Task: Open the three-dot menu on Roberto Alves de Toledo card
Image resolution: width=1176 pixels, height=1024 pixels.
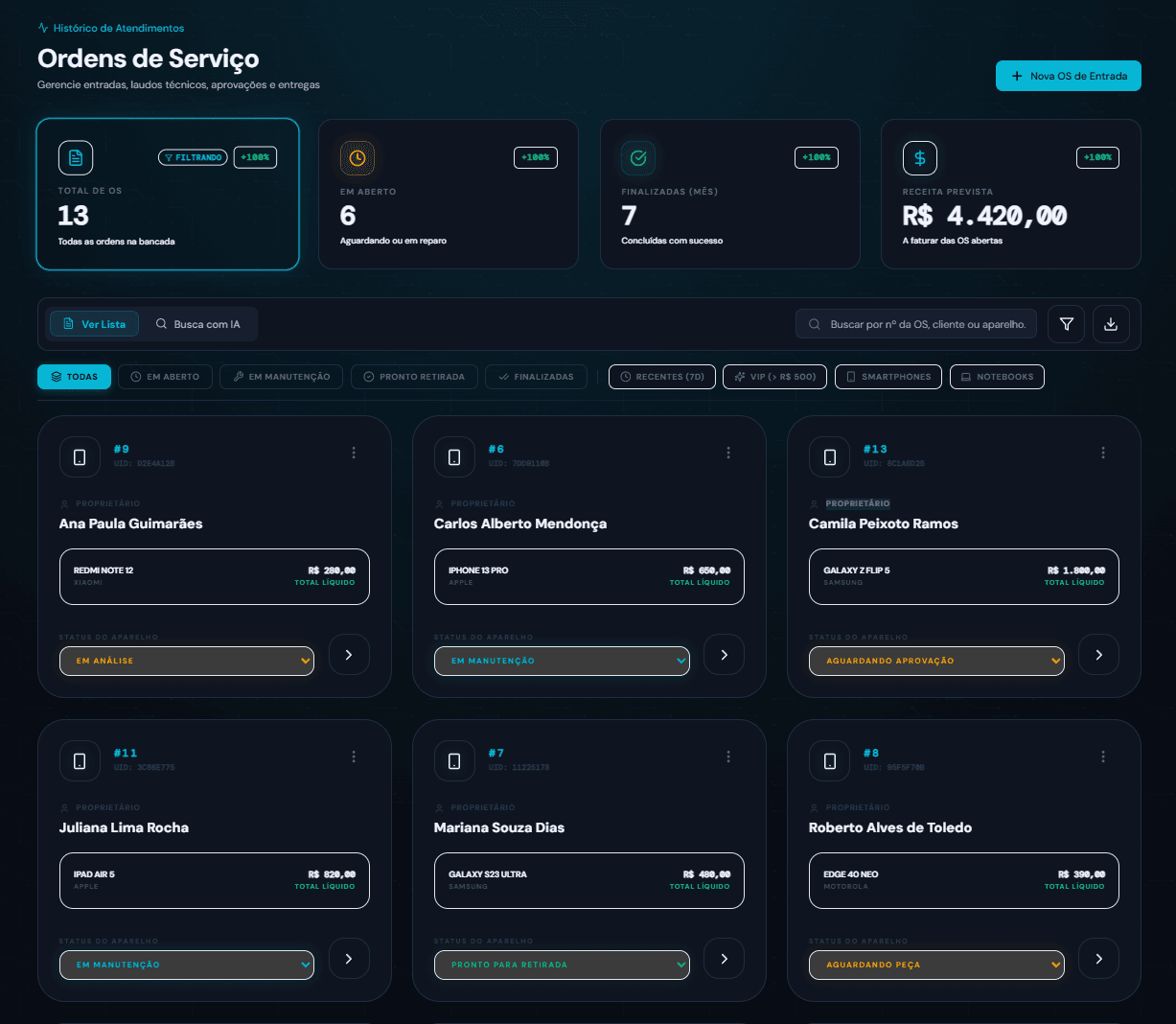Action: click(1103, 756)
